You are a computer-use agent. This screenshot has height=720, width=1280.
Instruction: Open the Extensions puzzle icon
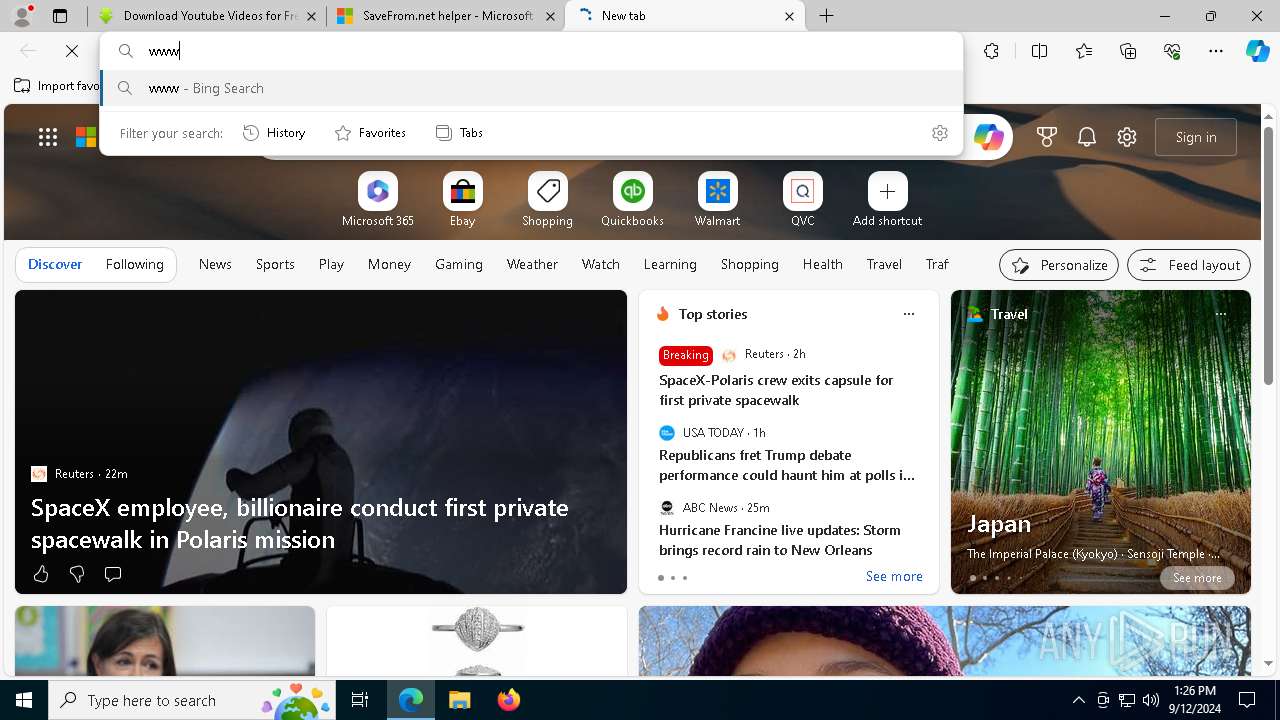[991, 51]
